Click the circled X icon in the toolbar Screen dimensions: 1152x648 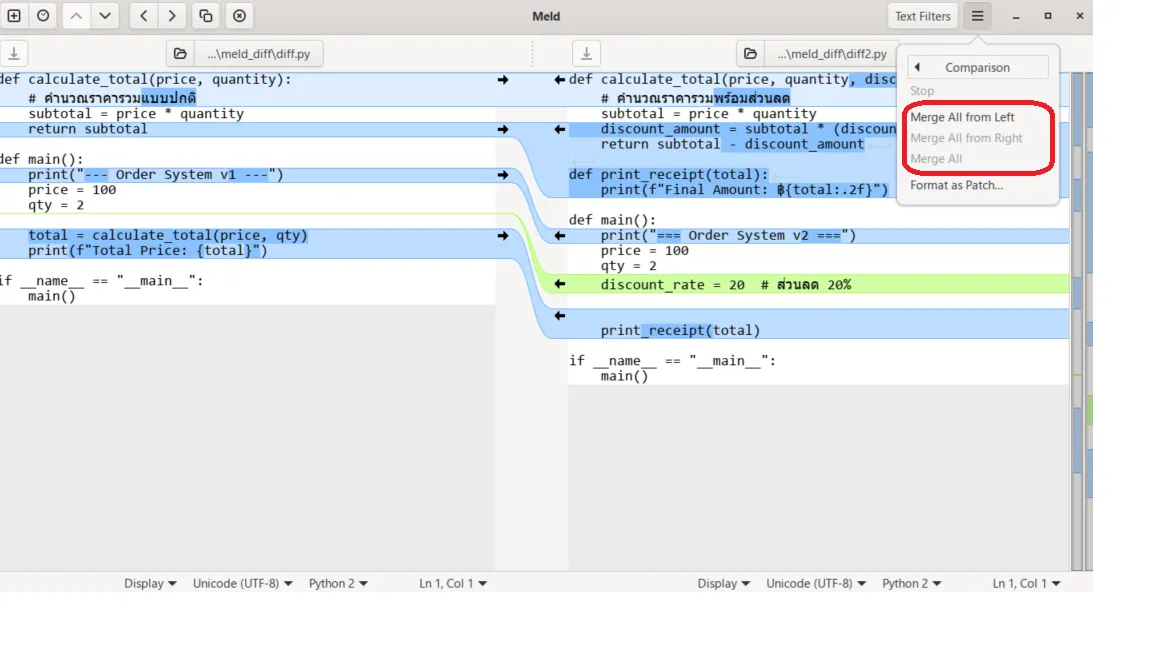coord(240,15)
